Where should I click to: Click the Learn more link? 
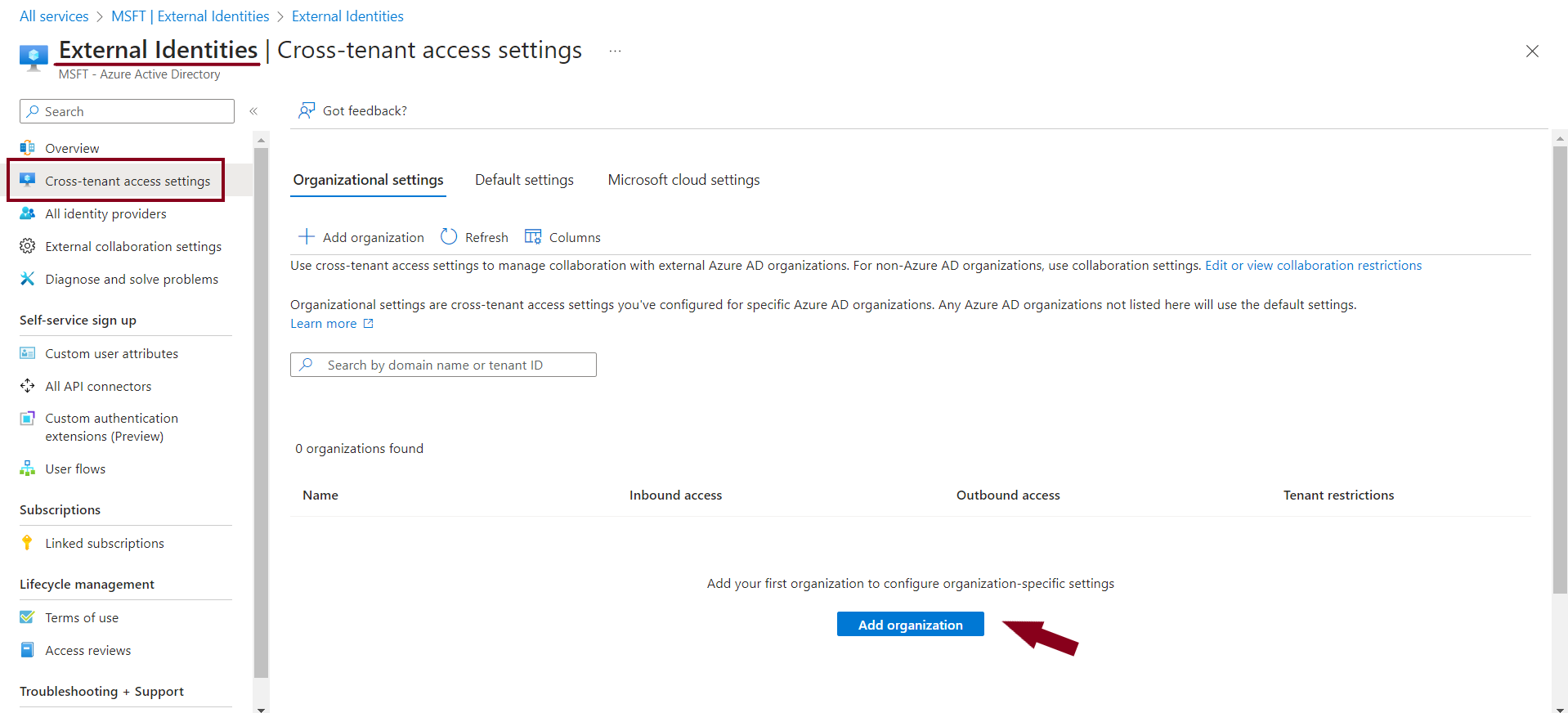(324, 324)
